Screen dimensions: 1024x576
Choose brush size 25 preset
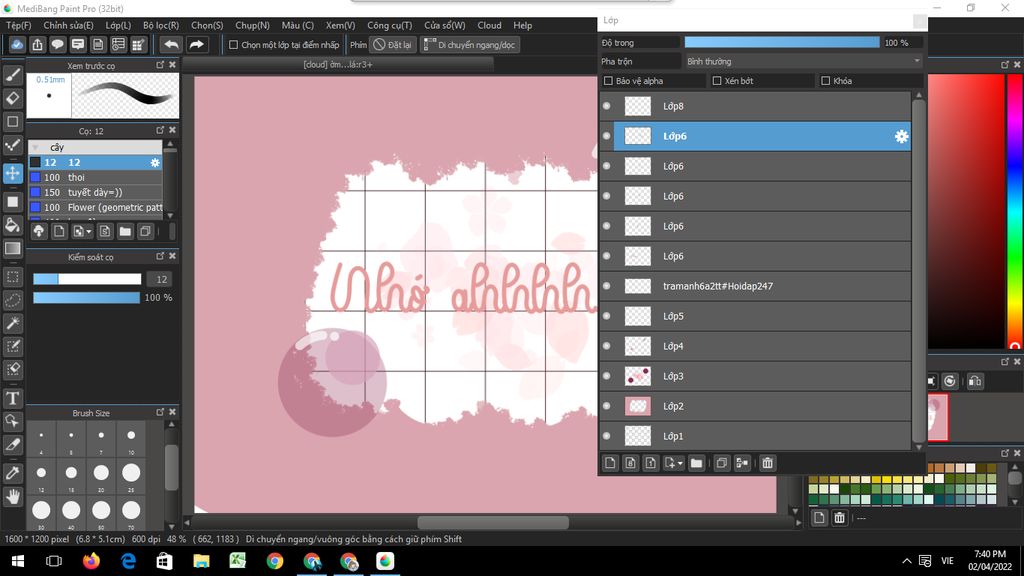click(131, 474)
